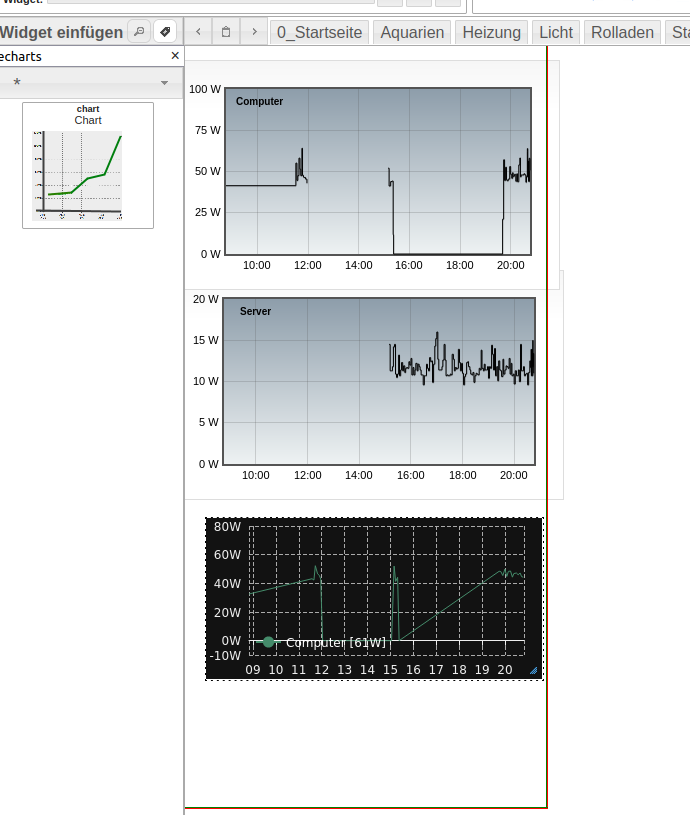The height and width of the screenshot is (815, 690).
Task: Select the Rolladen tab
Action: [x=622, y=32]
